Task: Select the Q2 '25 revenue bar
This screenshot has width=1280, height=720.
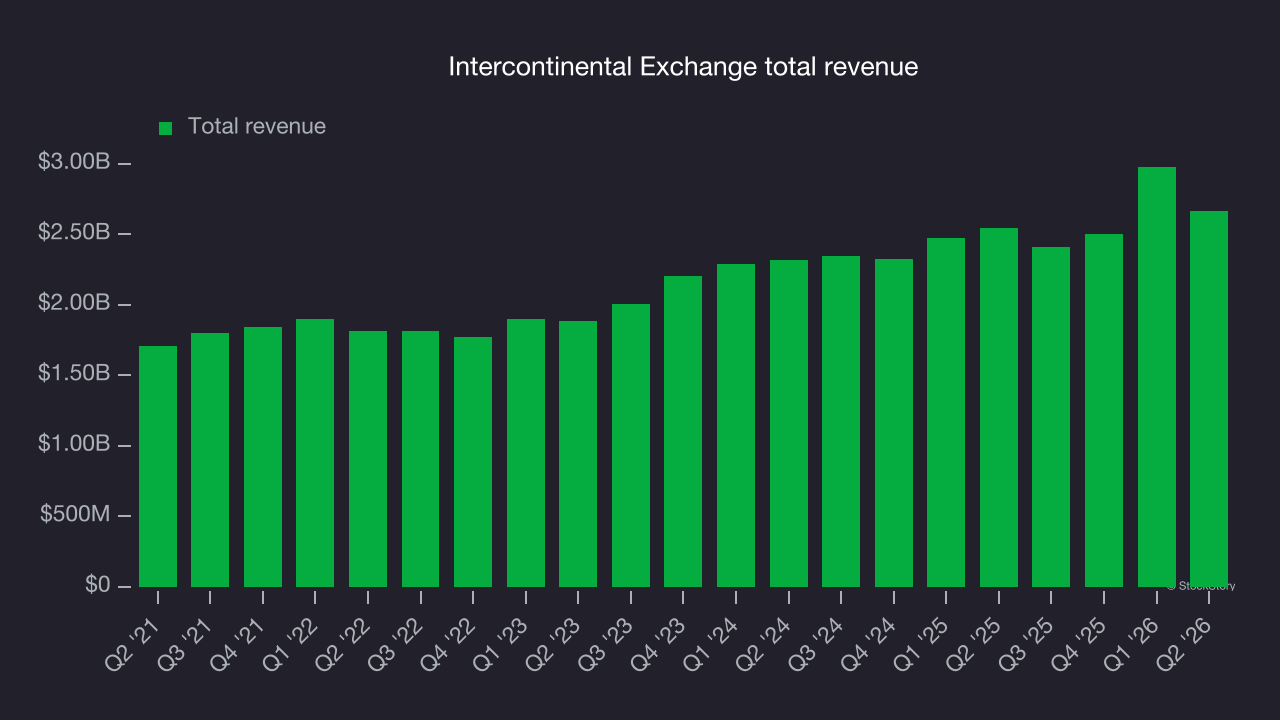Action: coord(999,407)
